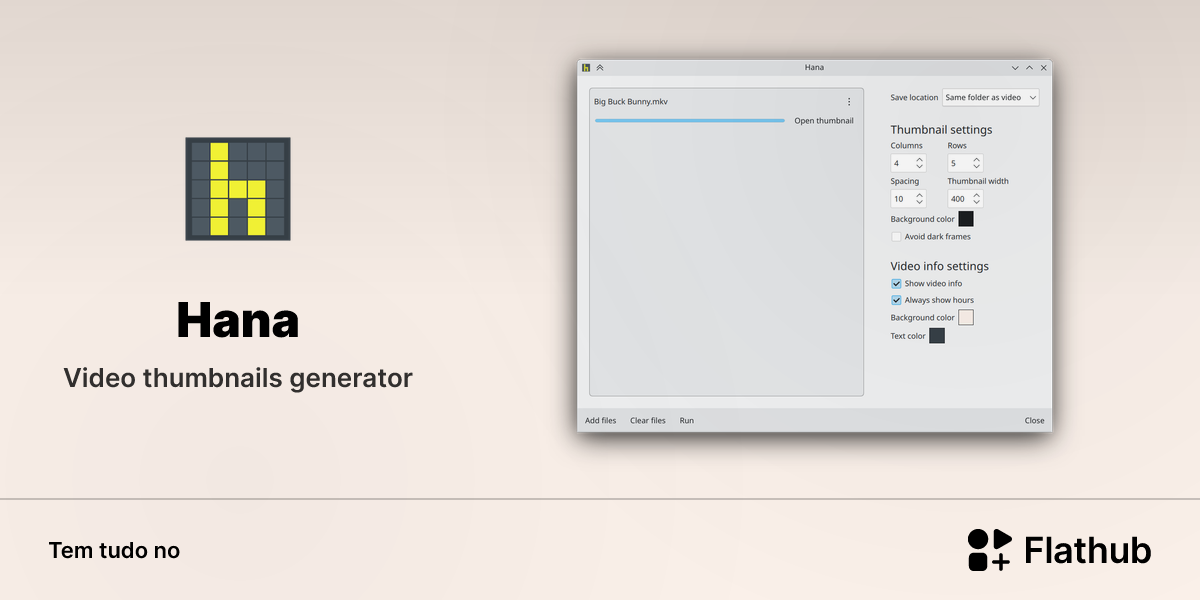Click the Video info settings heading

(939, 266)
